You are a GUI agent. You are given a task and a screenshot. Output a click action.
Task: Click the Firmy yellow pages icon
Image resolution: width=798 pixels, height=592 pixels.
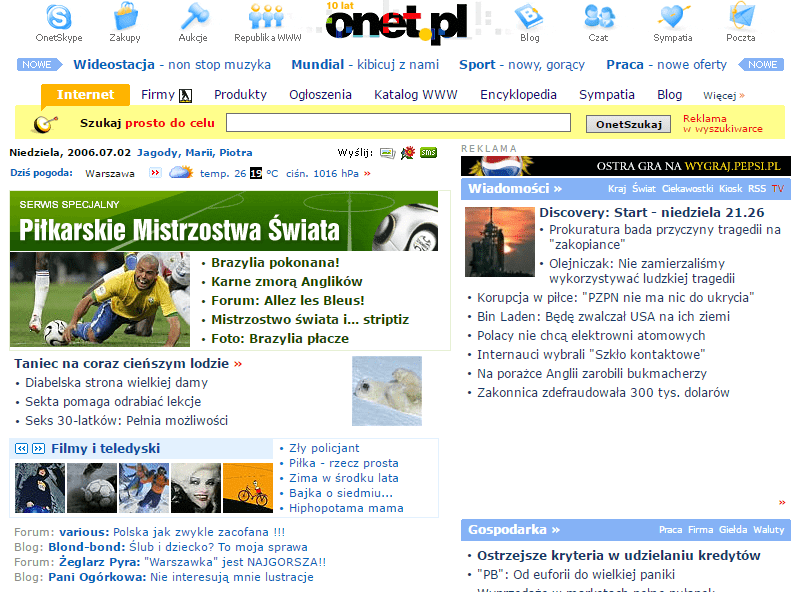pos(185,96)
